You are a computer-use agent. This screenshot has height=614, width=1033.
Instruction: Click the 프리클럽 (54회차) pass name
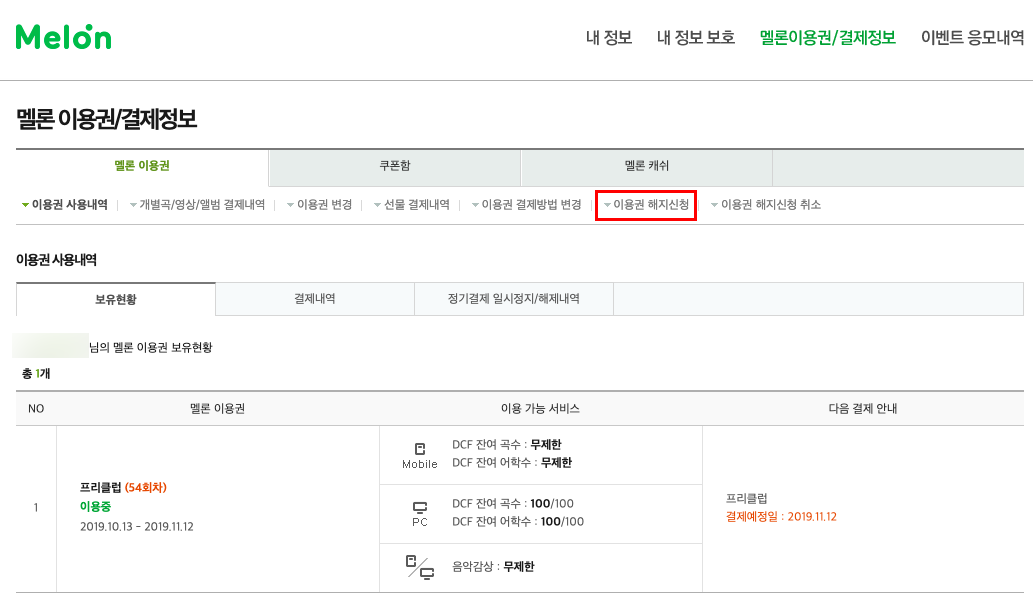(x=123, y=488)
